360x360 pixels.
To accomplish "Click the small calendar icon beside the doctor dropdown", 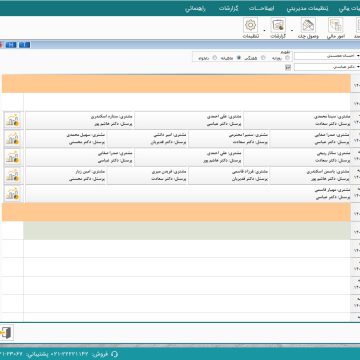I will (x=288, y=68).
